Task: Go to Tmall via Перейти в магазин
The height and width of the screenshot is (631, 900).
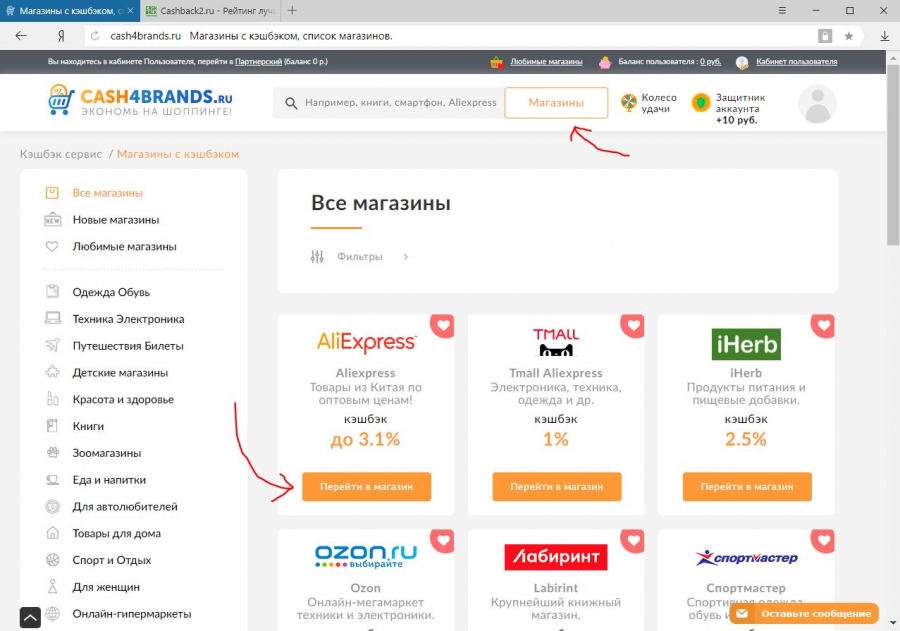Action: tap(557, 486)
